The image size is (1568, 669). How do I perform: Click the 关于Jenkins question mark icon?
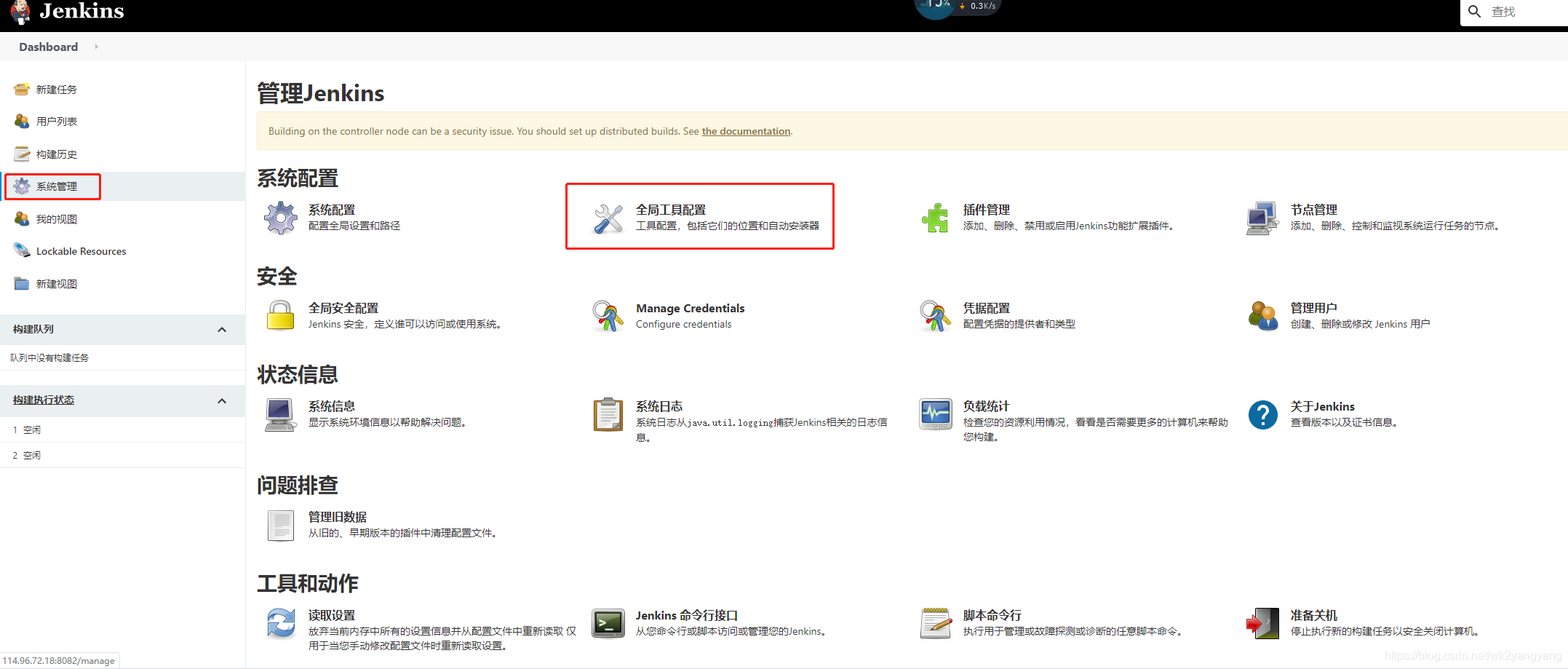tap(1262, 414)
